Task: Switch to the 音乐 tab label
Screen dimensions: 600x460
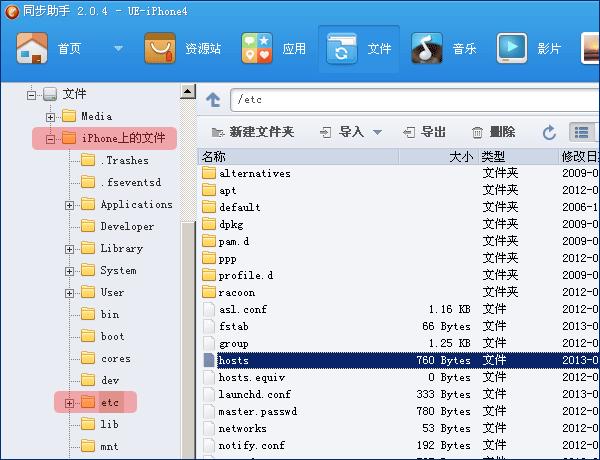Action: coord(464,49)
